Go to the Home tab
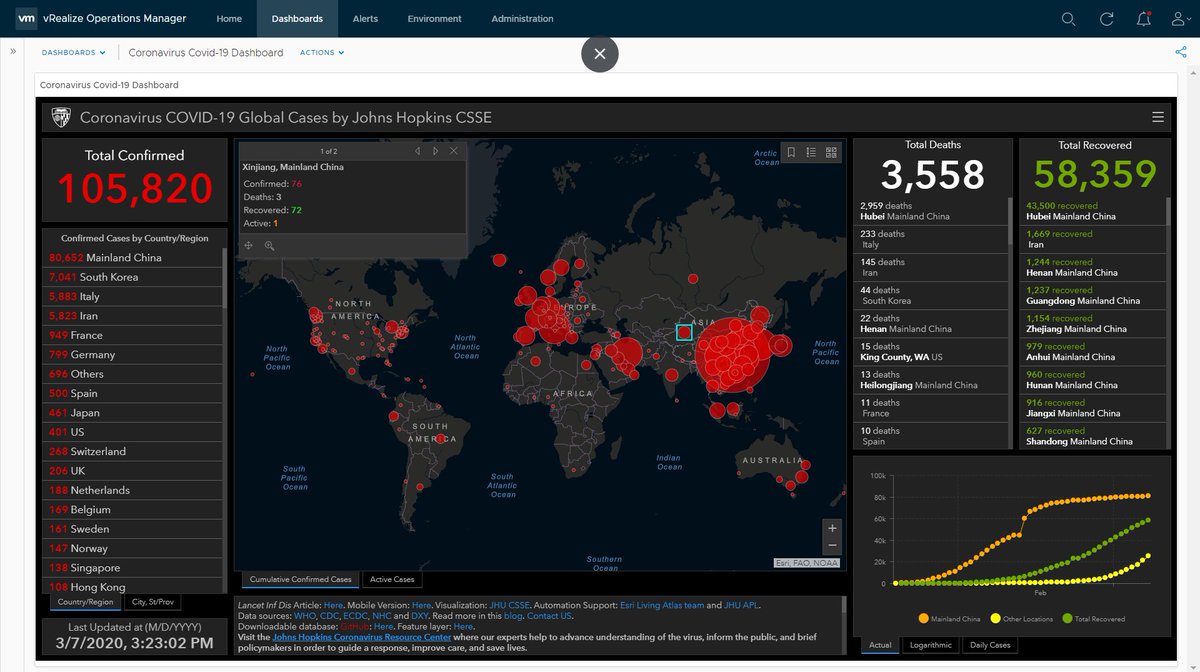This screenshot has height=672, width=1200. pyautogui.click(x=229, y=19)
